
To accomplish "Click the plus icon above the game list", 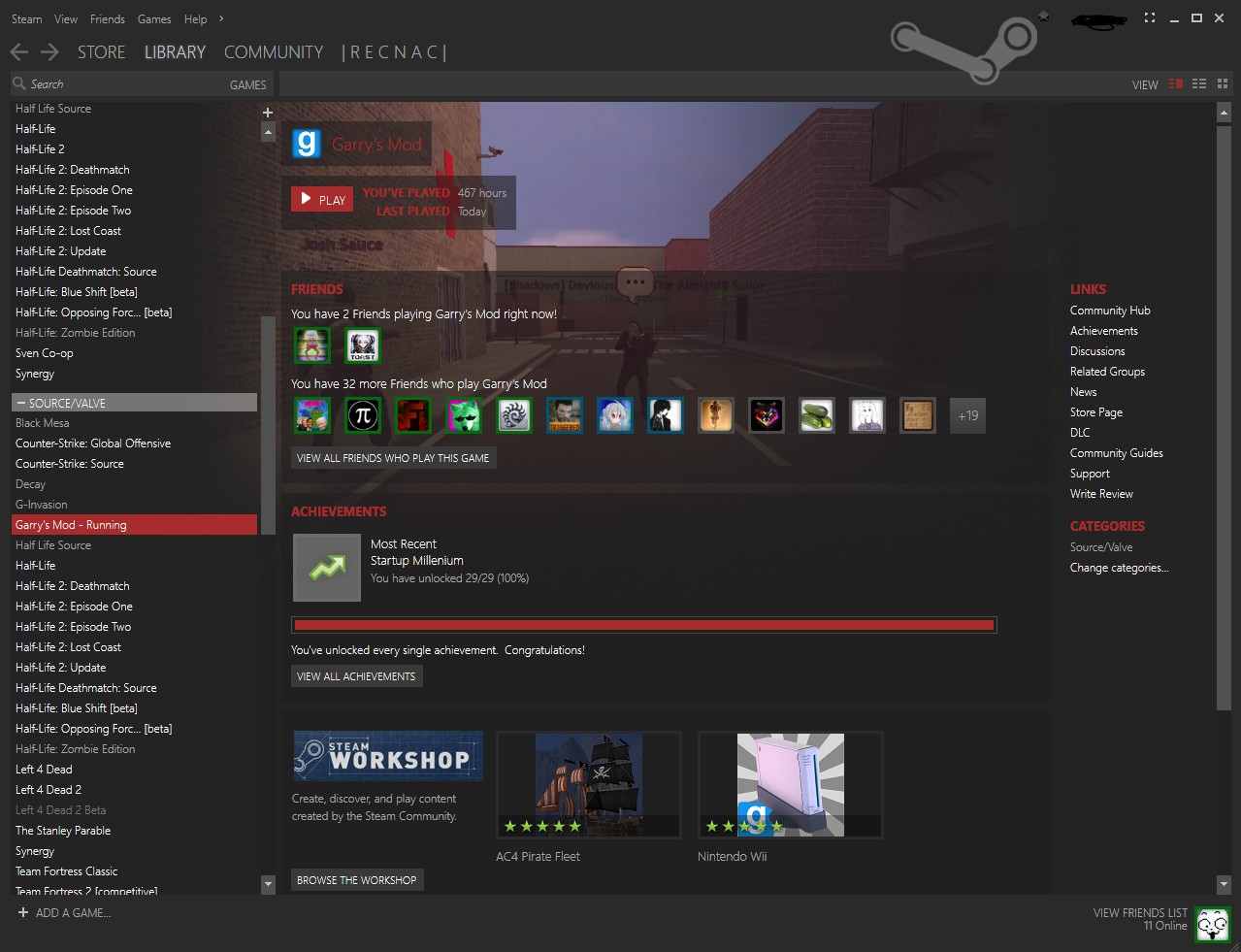I will coord(267,113).
